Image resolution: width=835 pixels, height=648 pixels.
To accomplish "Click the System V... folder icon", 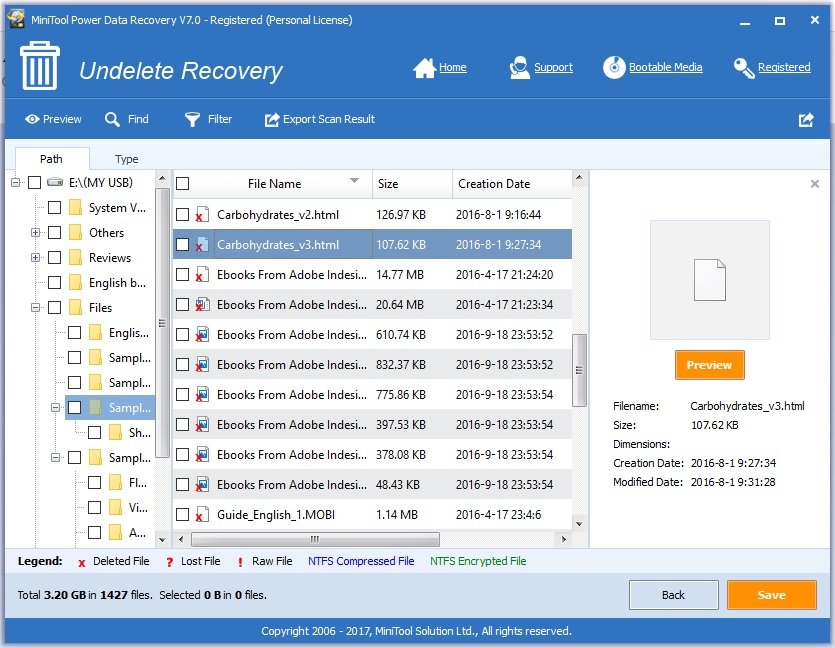I will click(76, 208).
